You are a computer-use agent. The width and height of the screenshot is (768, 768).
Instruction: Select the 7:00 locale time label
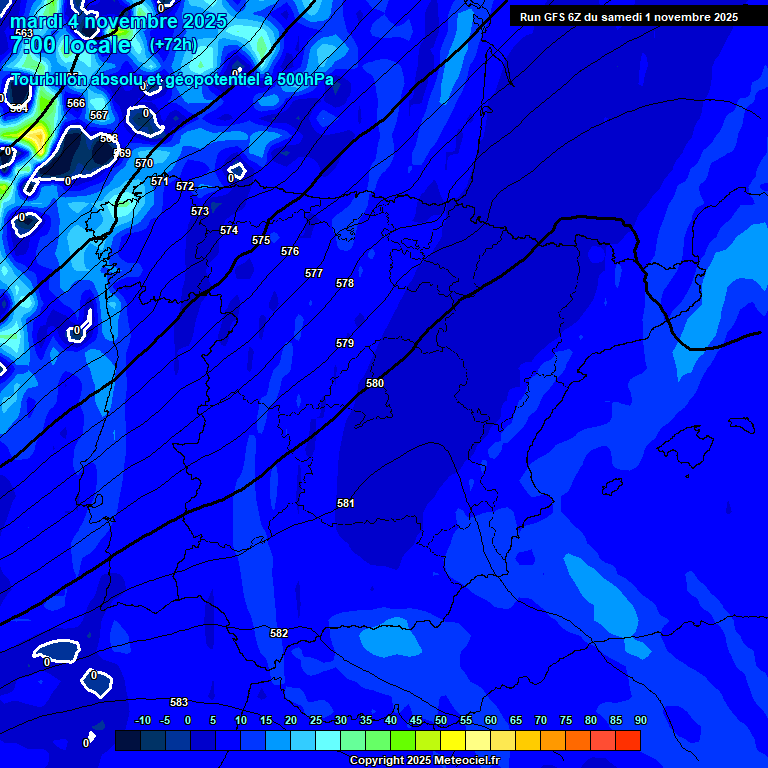coord(70,45)
